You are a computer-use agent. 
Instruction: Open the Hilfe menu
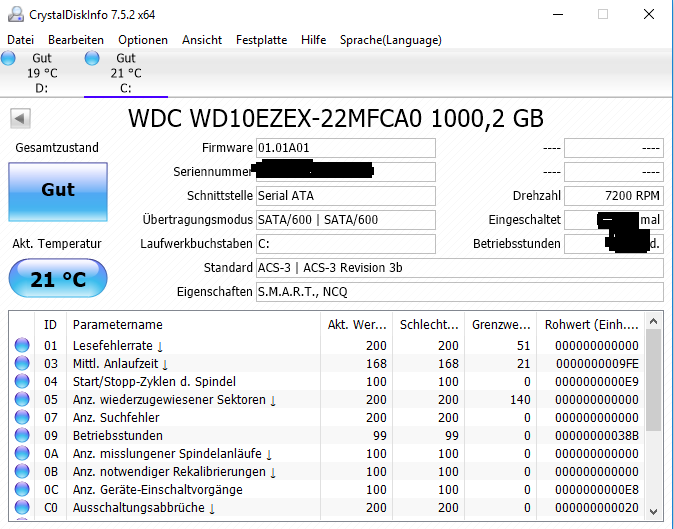point(313,40)
